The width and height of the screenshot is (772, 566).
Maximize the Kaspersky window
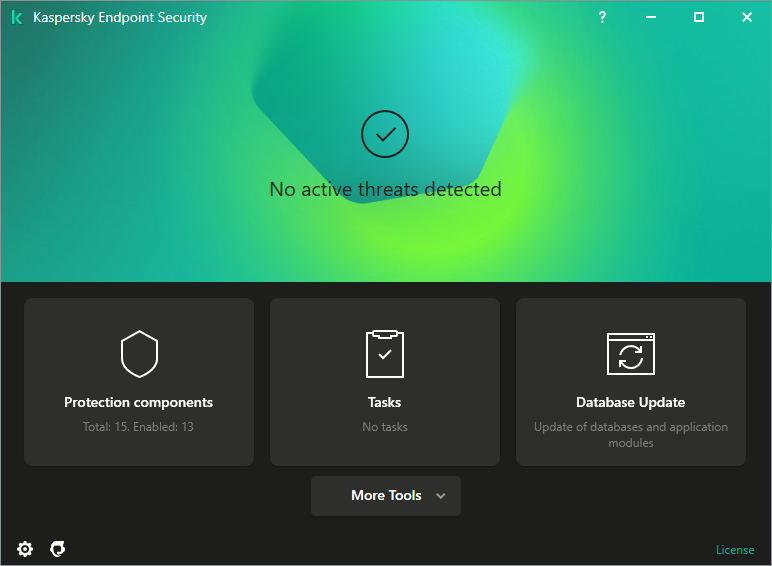coord(699,17)
